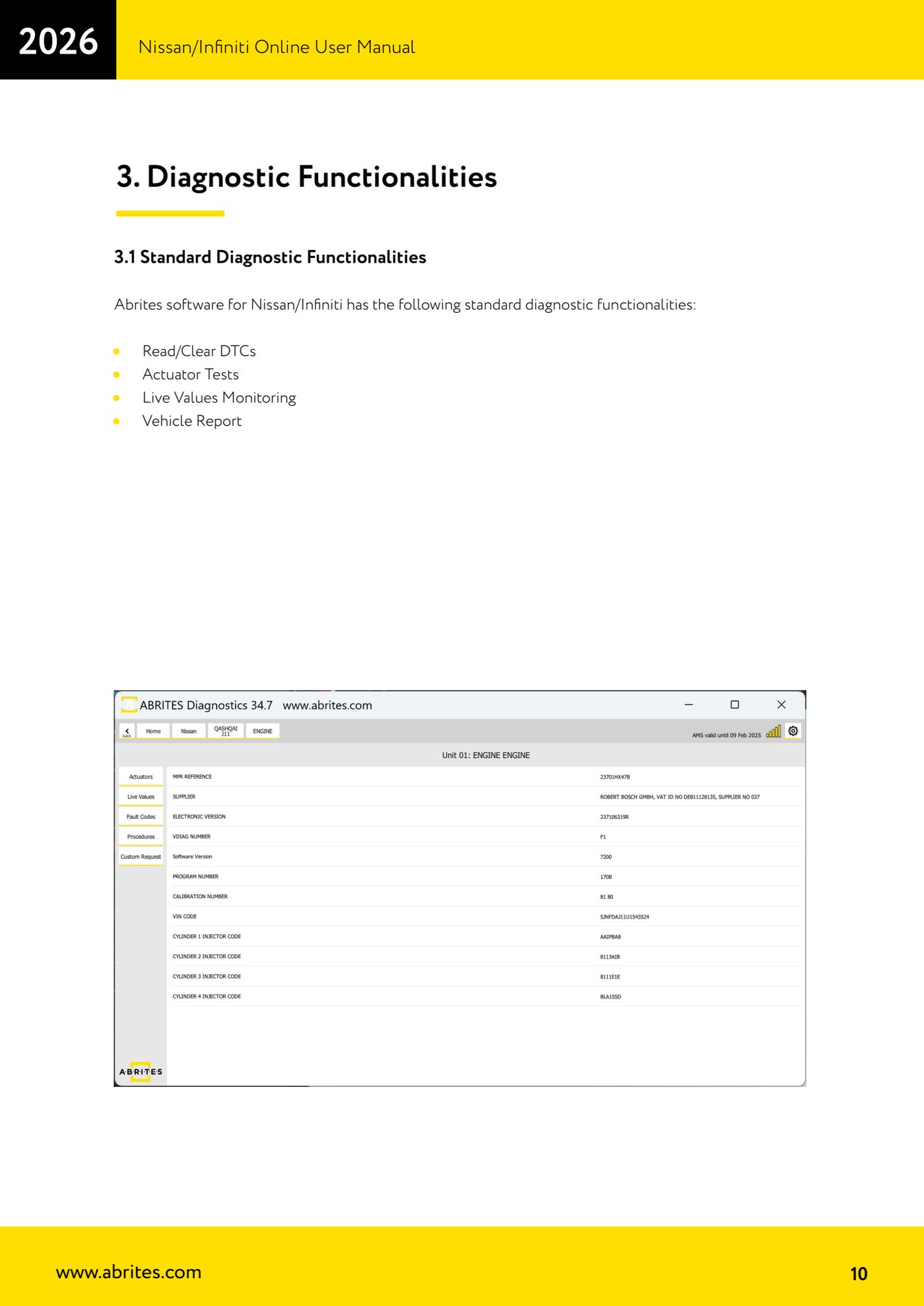Click the ABRITES logo in title bar
The width and height of the screenshot is (924, 1306).
[x=129, y=705]
